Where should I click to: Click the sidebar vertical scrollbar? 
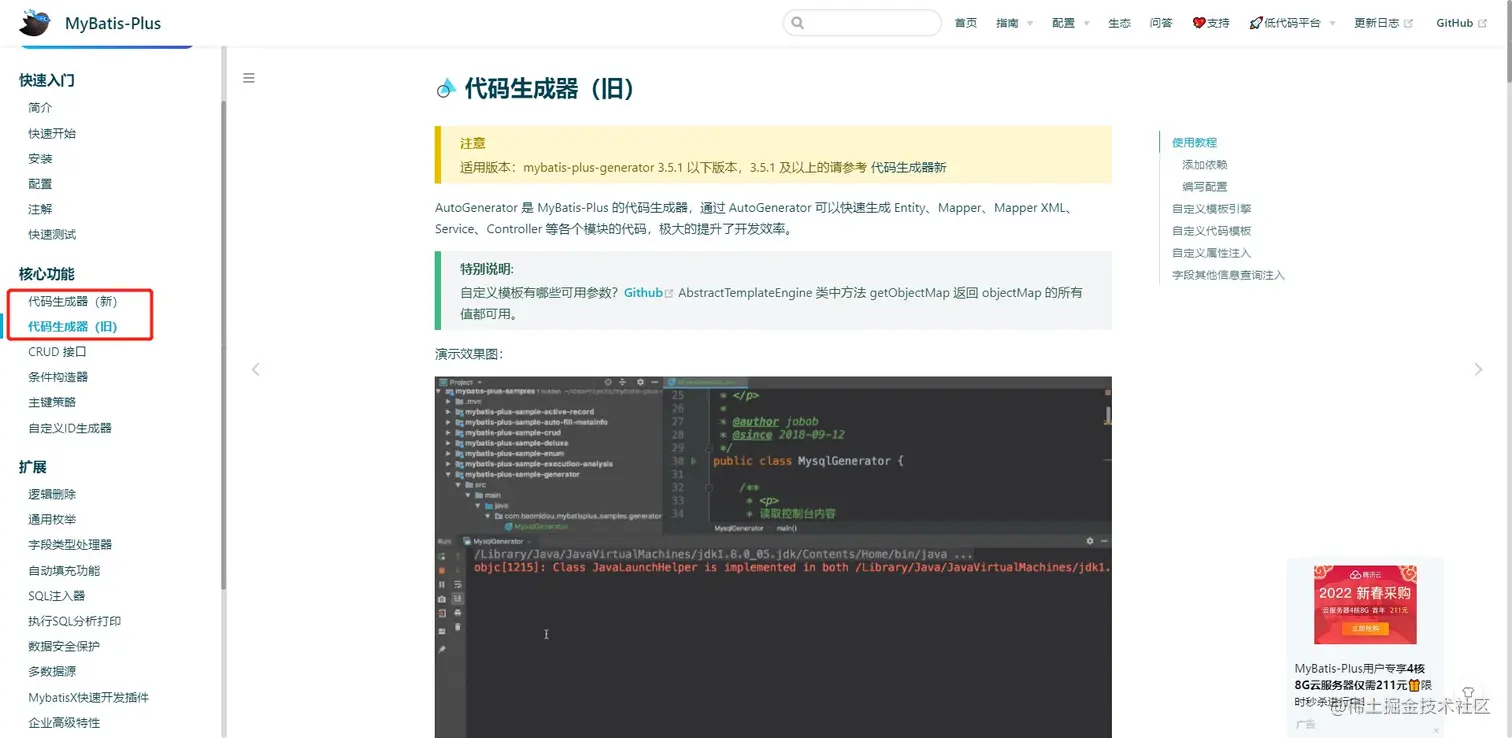click(223, 344)
